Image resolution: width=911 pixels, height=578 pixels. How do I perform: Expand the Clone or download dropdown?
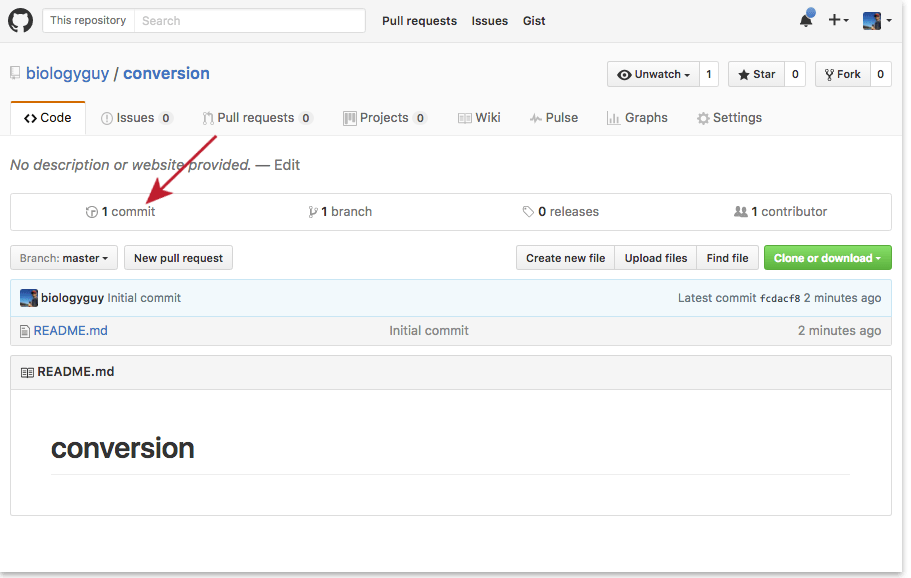point(827,257)
